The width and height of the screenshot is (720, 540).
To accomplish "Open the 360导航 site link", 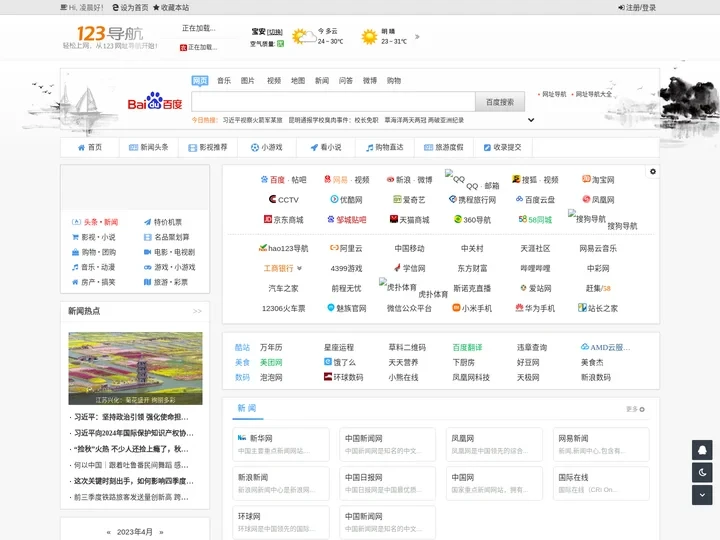I will (x=472, y=220).
